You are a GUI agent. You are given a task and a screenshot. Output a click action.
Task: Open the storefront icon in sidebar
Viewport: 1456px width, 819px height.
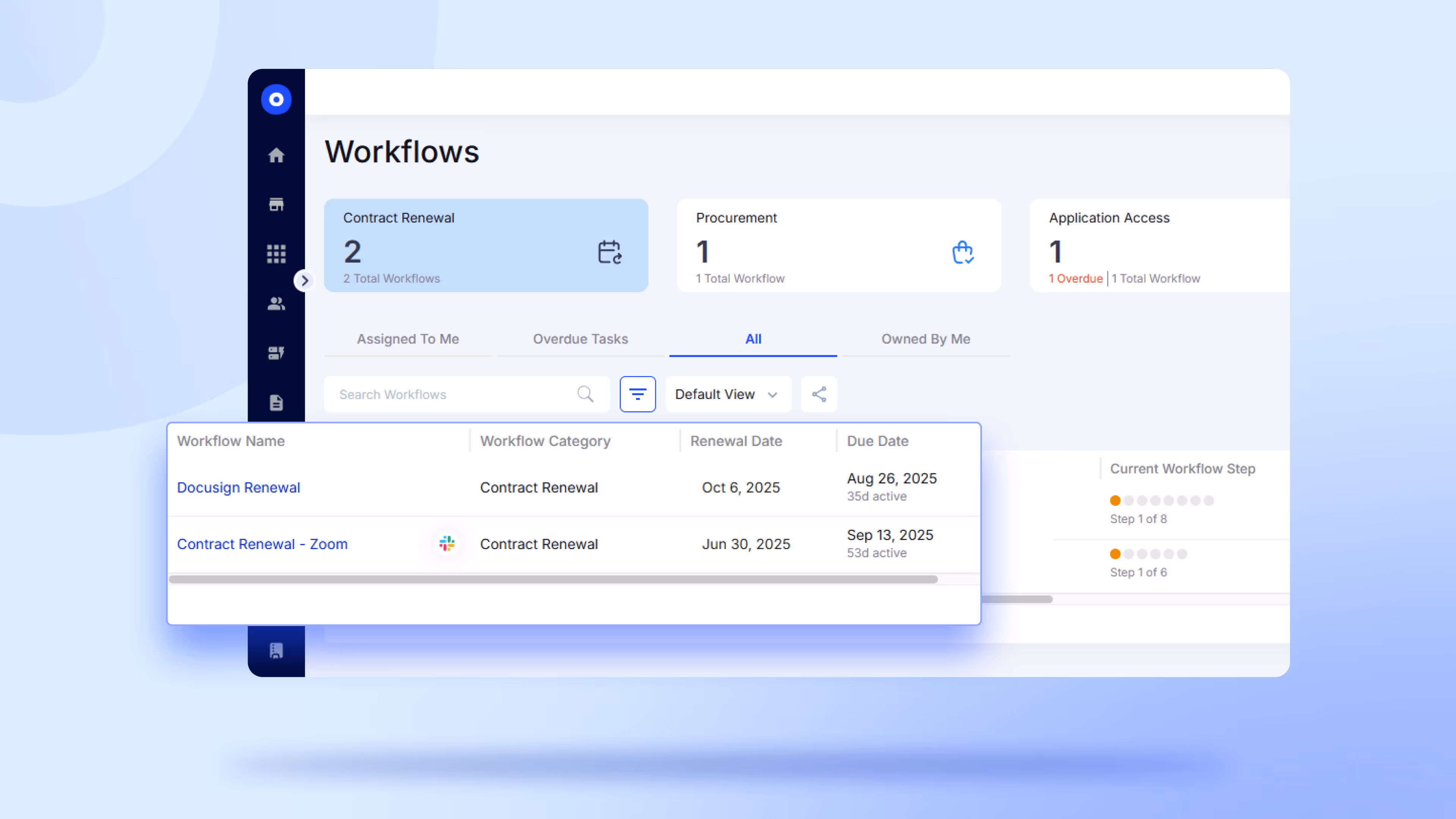(276, 205)
